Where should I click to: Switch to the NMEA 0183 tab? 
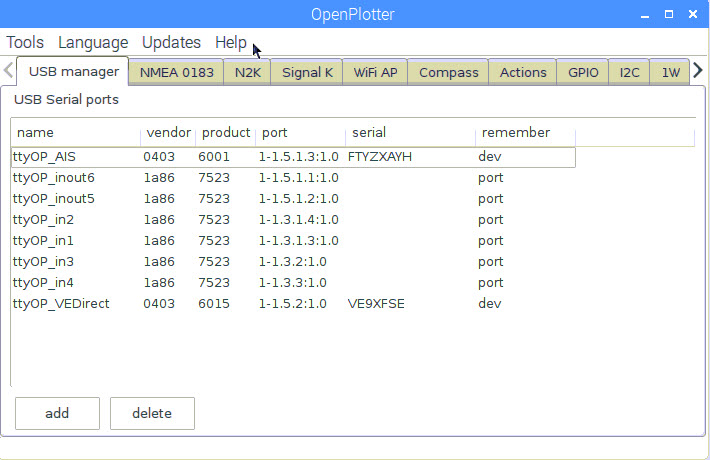tap(177, 72)
